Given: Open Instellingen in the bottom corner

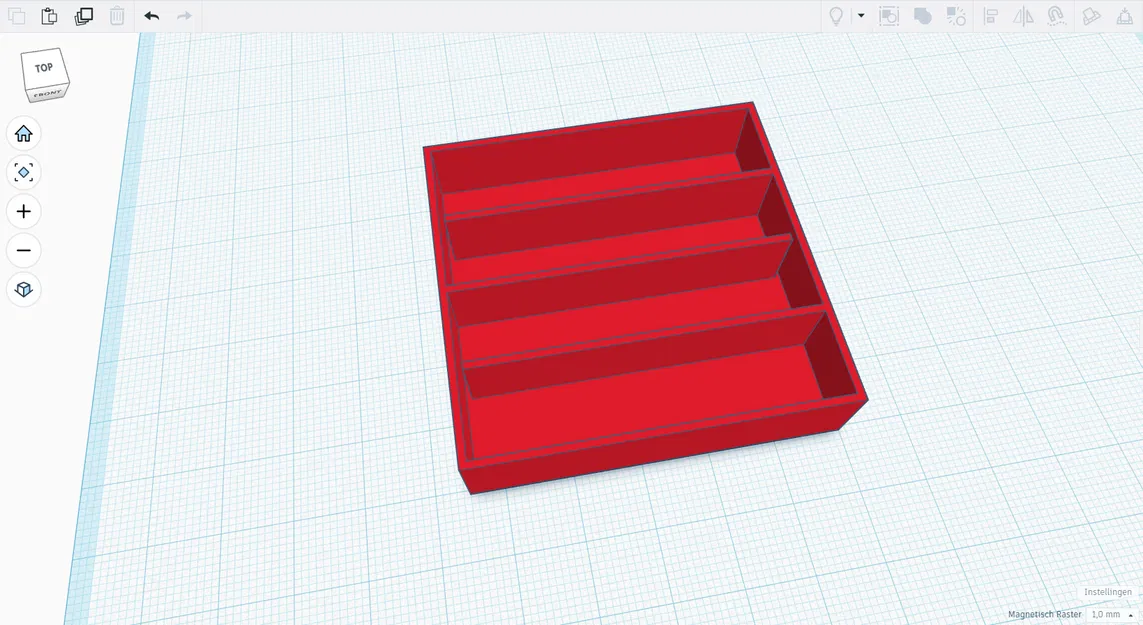Looking at the screenshot, I should click(1107, 592).
